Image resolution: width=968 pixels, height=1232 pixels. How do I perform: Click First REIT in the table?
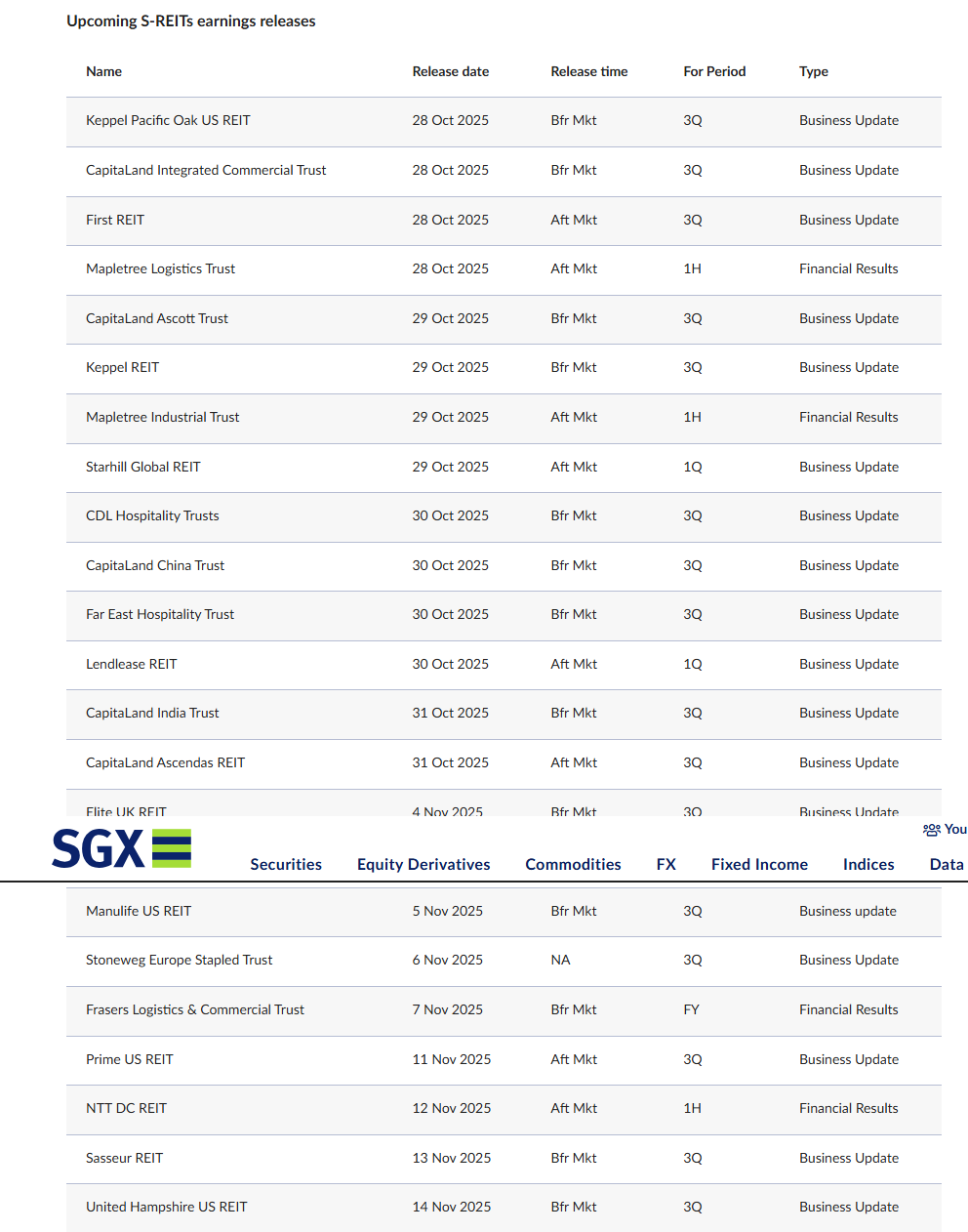click(x=115, y=220)
